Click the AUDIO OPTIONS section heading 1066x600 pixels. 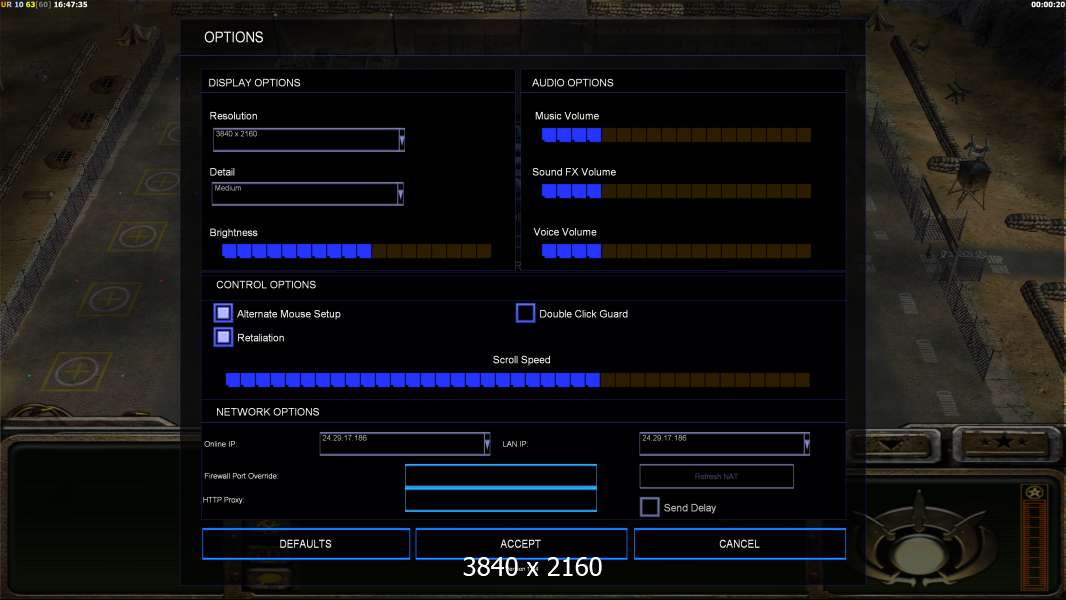[x=572, y=83]
